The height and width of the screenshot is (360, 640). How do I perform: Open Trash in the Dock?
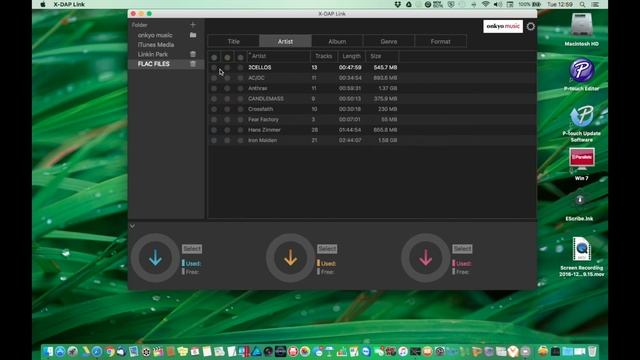point(592,351)
